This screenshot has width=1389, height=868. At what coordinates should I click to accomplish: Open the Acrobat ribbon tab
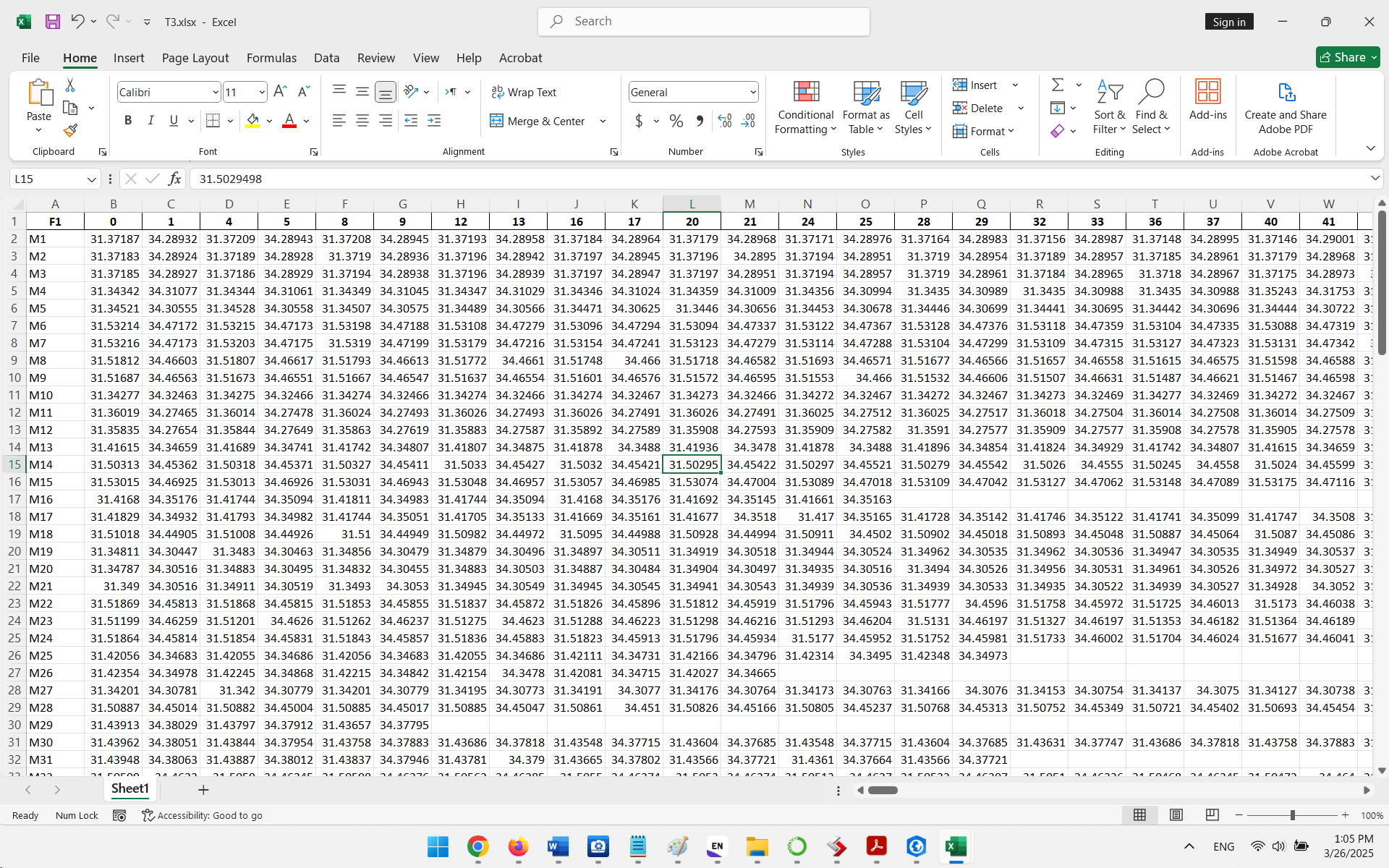[x=520, y=58]
